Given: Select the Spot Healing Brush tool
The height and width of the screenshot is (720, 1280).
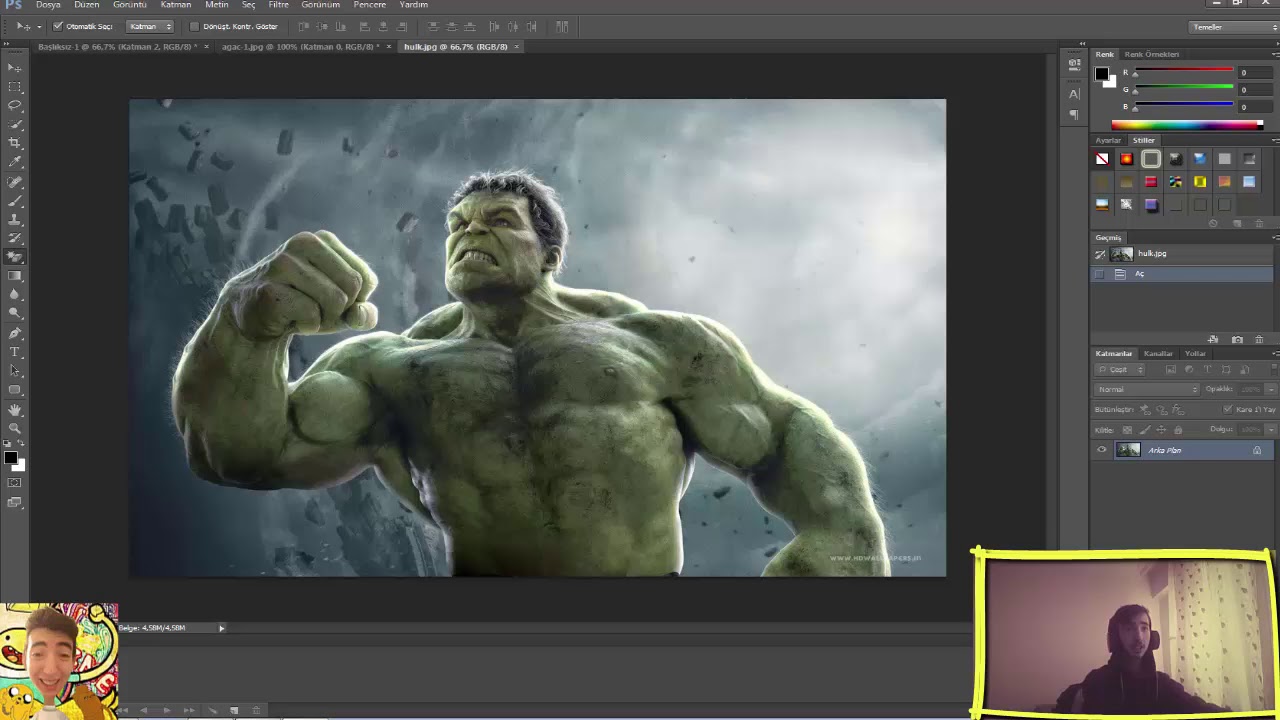Looking at the screenshot, I should [x=15, y=182].
